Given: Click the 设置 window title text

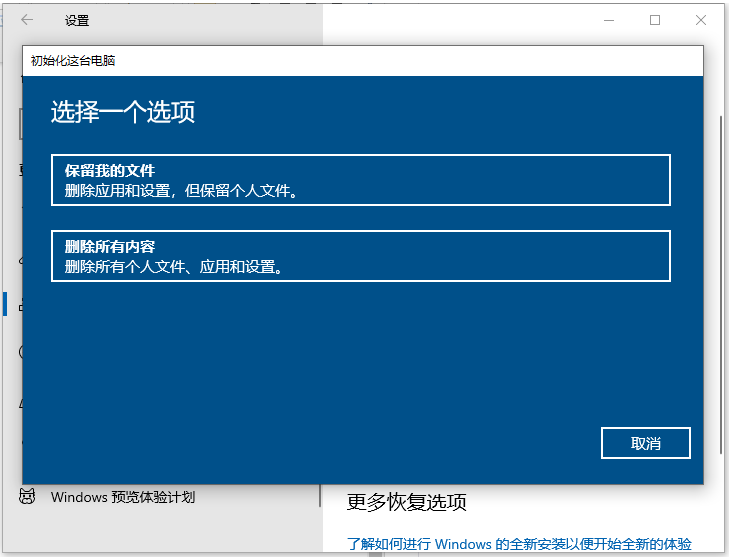Looking at the screenshot, I should coord(77,20).
